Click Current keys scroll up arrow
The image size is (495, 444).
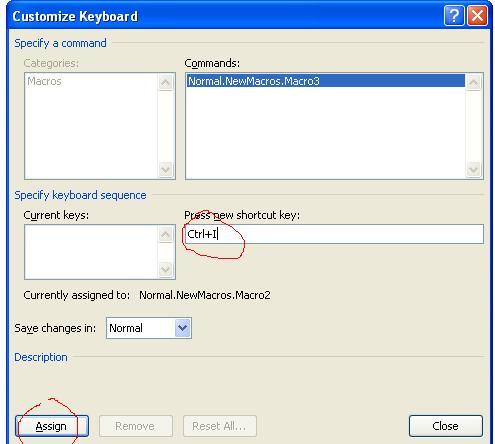[166, 234]
